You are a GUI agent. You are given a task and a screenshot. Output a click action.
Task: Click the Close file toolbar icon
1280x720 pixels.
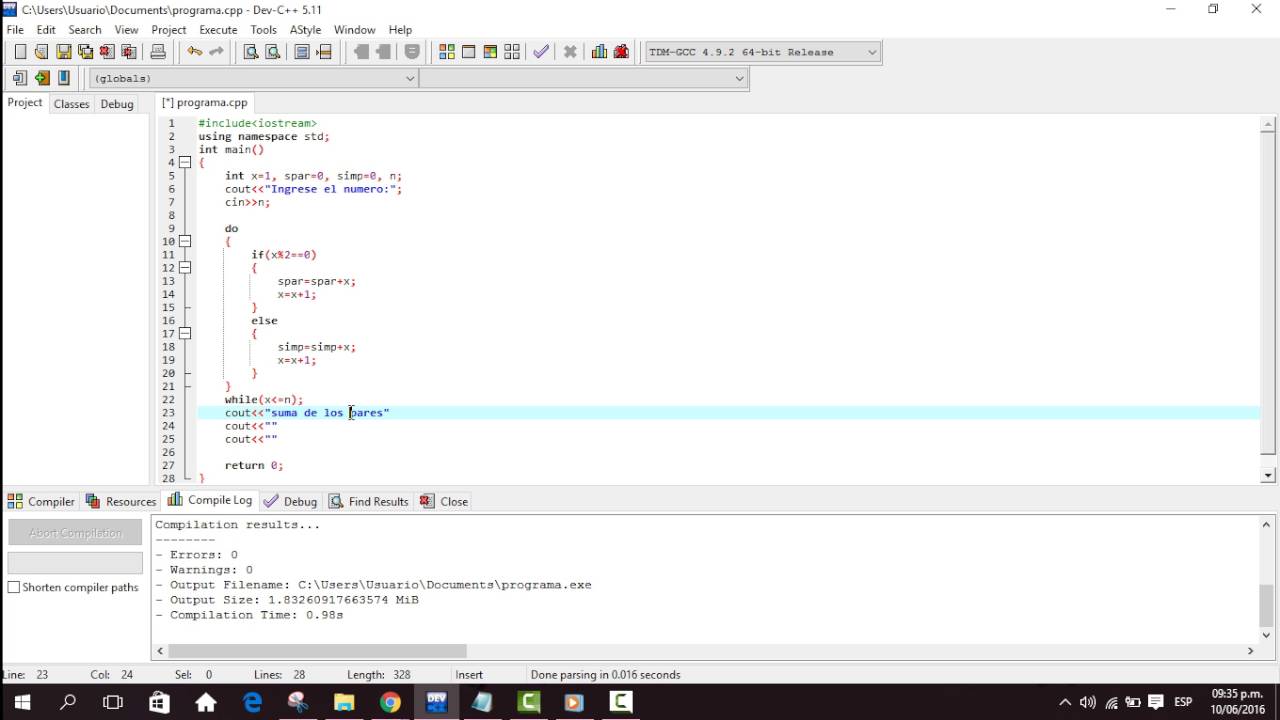coord(107,52)
